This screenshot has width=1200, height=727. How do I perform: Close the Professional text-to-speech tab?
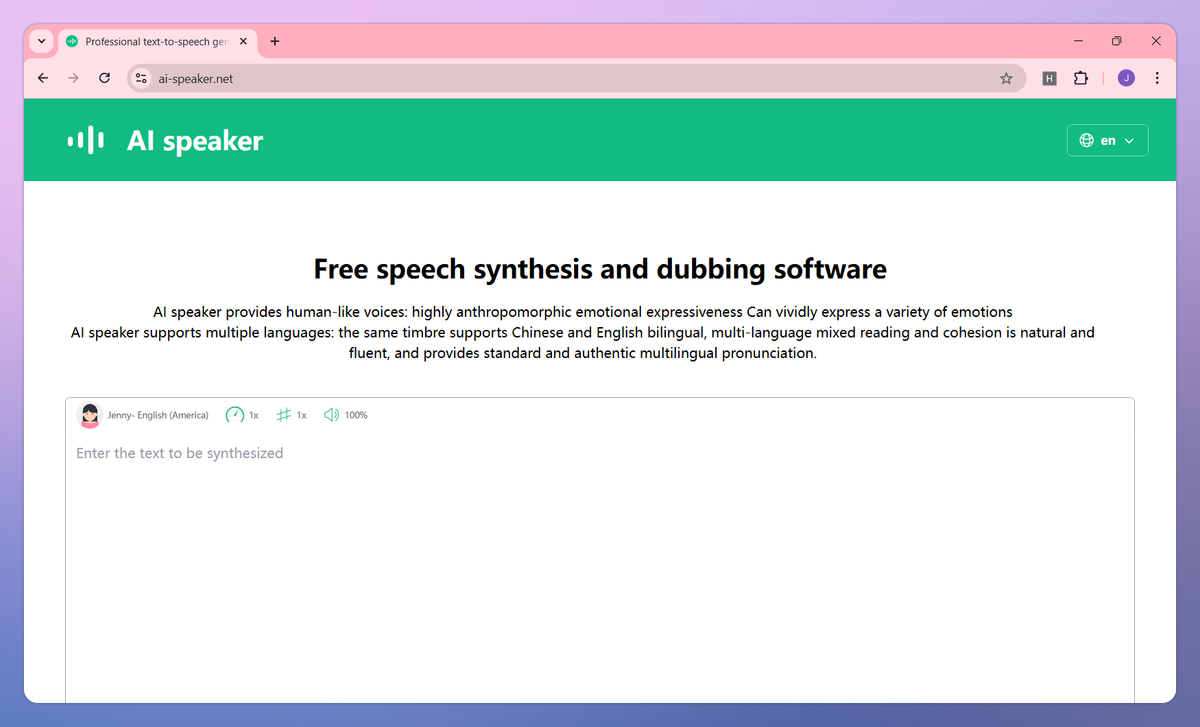[x=243, y=42]
